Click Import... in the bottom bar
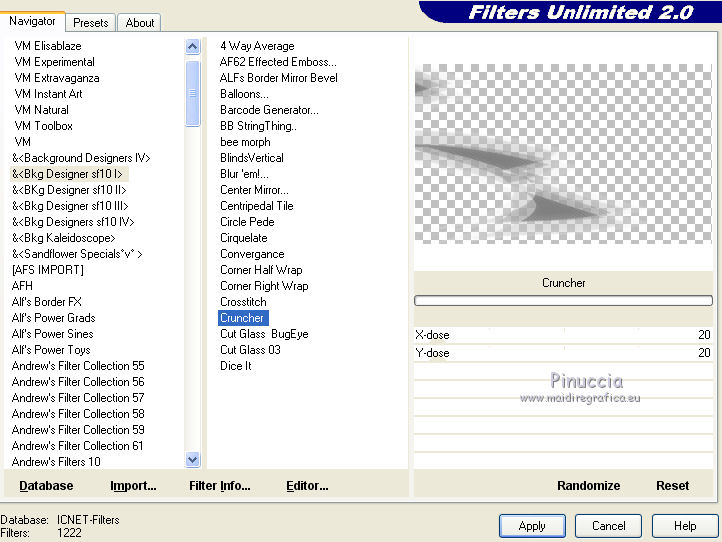 133,486
